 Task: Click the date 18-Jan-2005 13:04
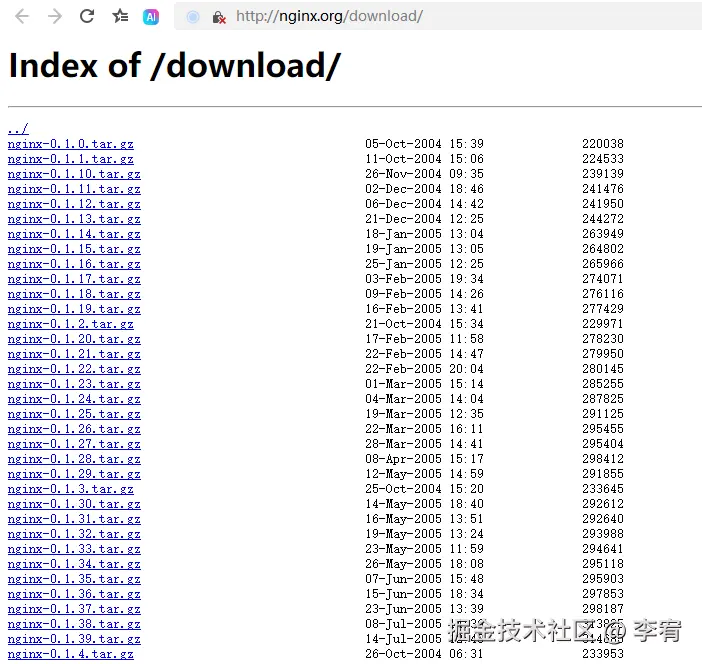[424, 234]
